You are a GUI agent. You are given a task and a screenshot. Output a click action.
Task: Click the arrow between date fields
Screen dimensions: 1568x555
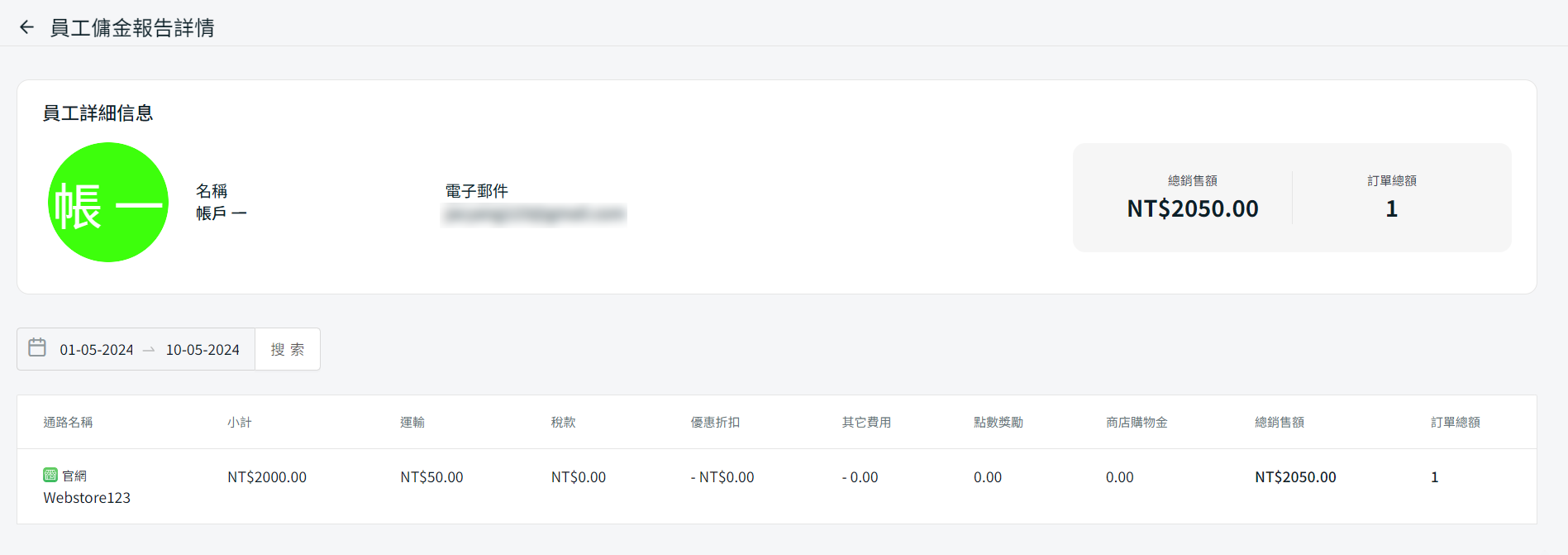tap(149, 350)
